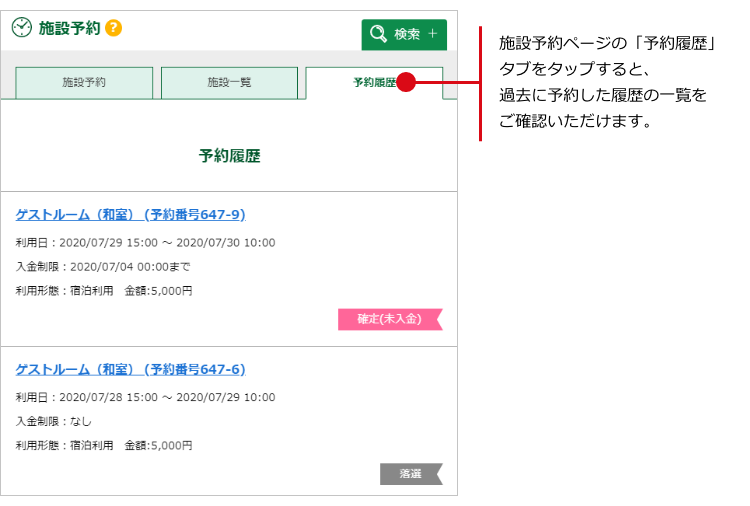Click the magnifier icon in 検索 button

[x=378, y=35]
